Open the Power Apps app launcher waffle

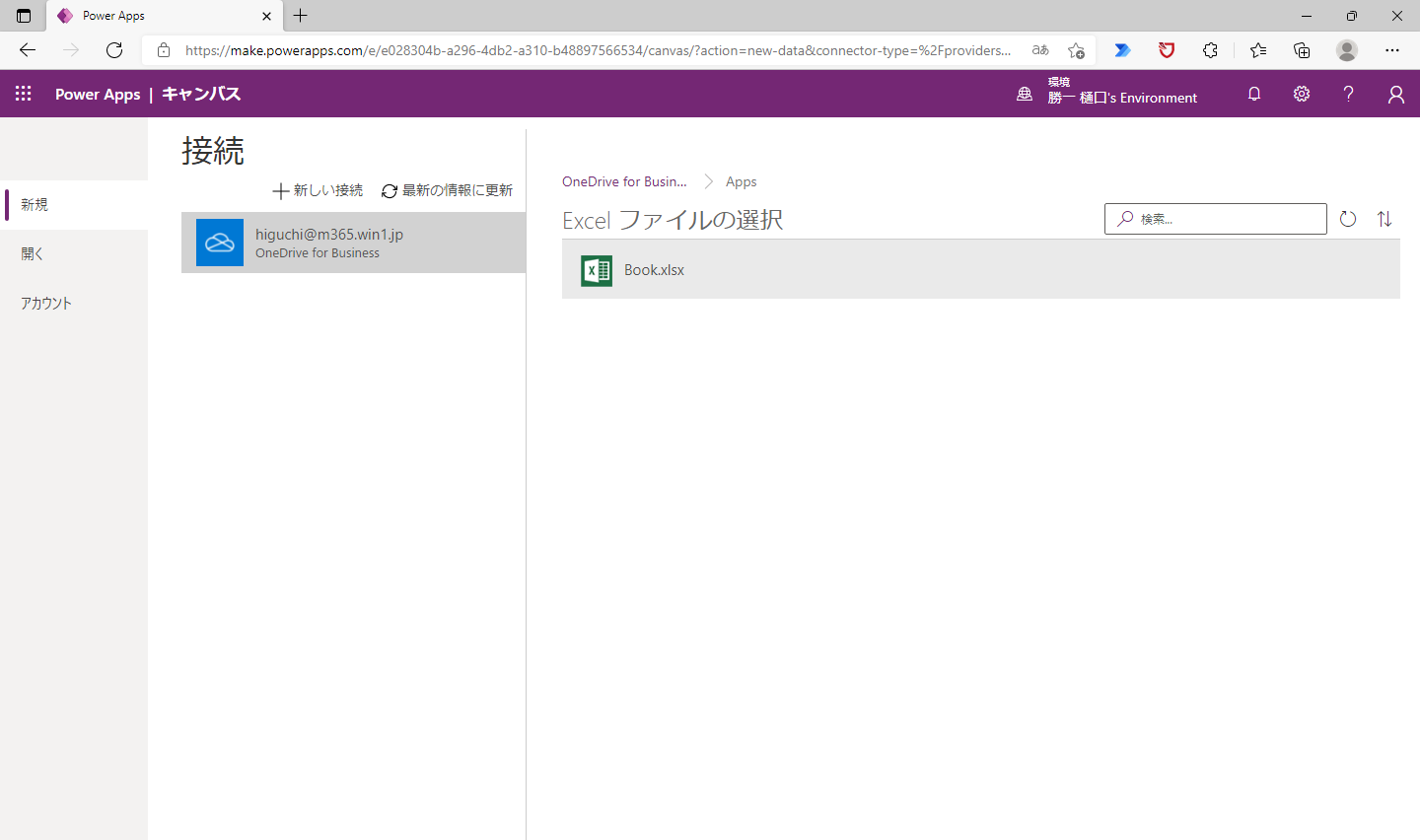(x=24, y=94)
